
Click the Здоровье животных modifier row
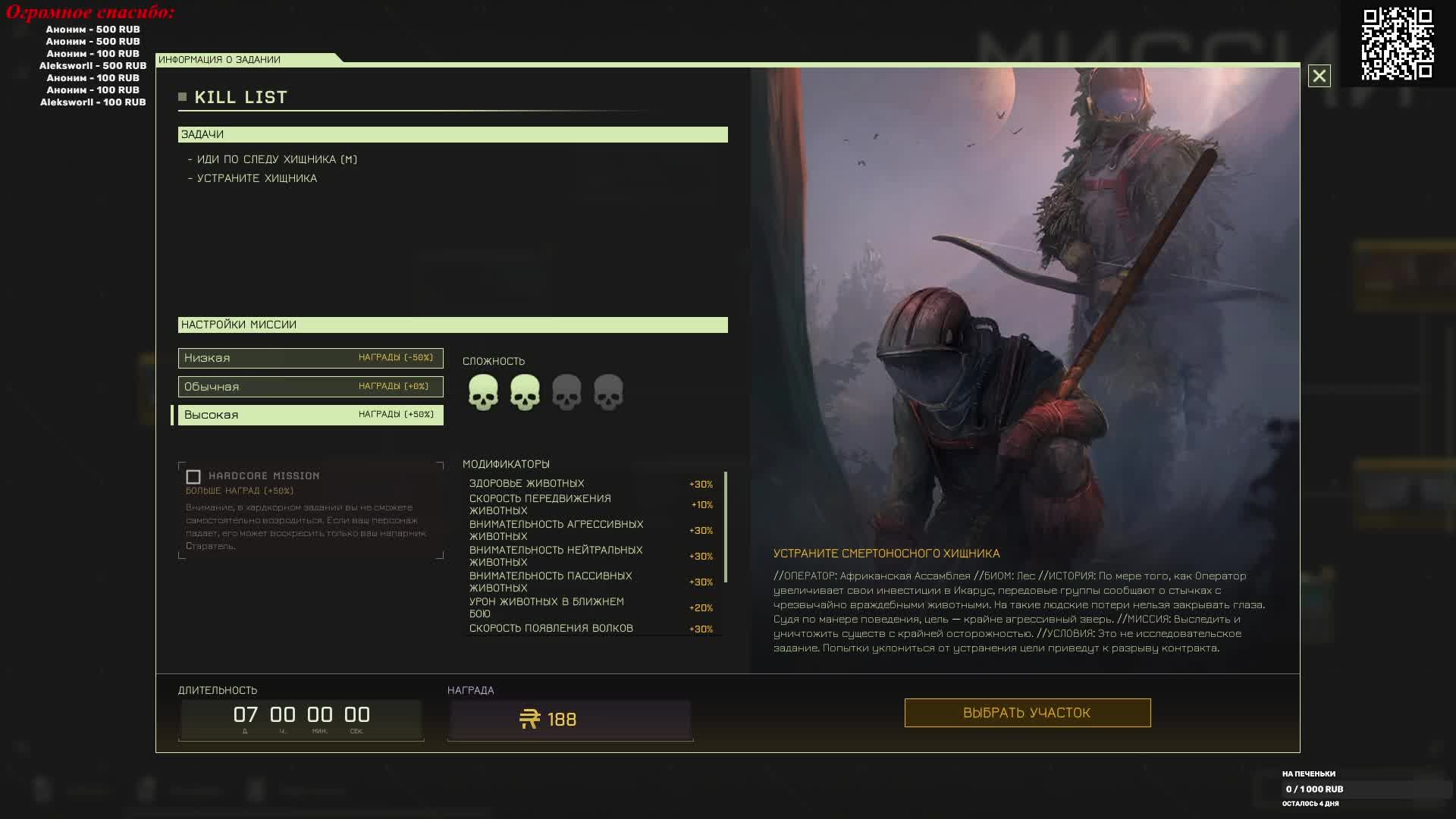coord(591,484)
